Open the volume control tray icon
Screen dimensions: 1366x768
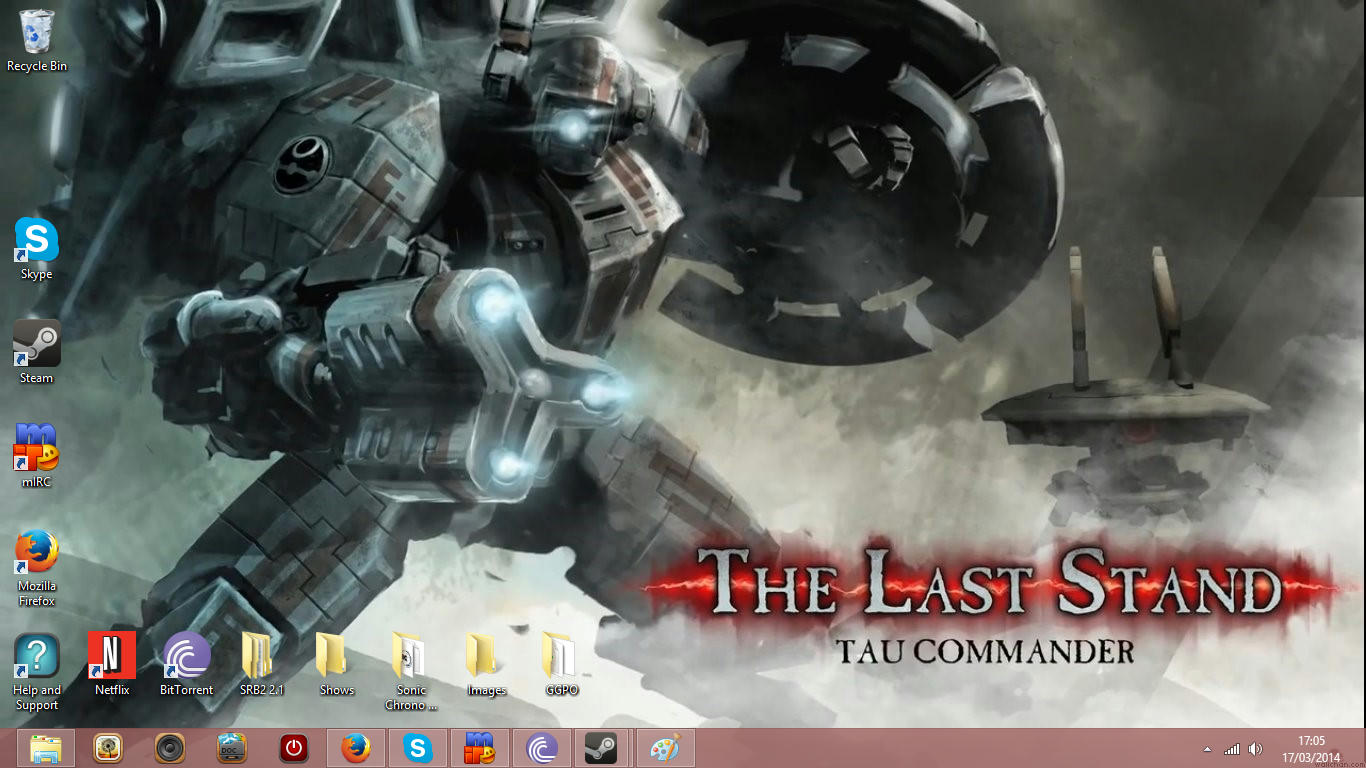(1256, 749)
